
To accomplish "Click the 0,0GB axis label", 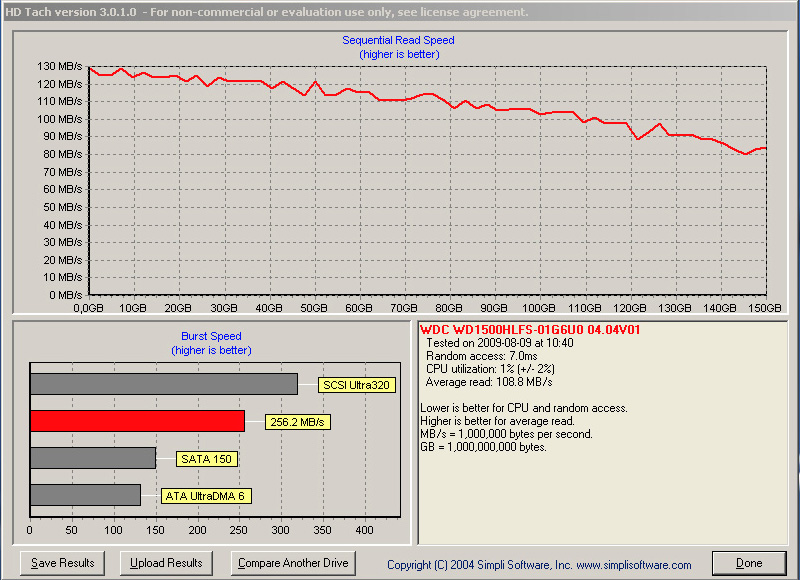I will click(x=89, y=308).
